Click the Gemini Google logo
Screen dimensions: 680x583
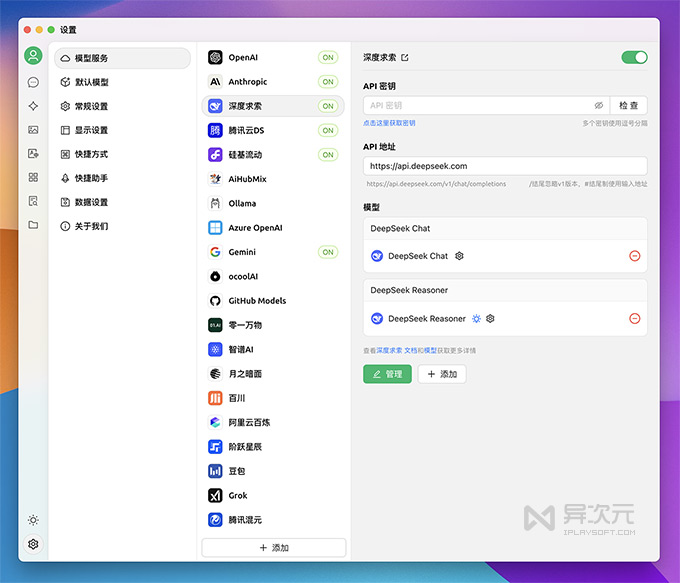215,252
